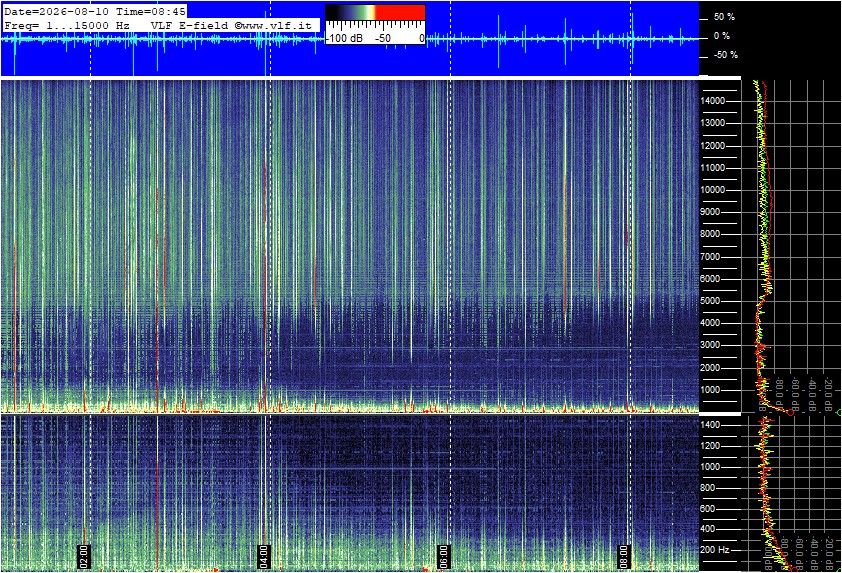This screenshot has width=842, height=573.
Task: Click the "200 Hz" lower axis label
Action: [x=715, y=550]
